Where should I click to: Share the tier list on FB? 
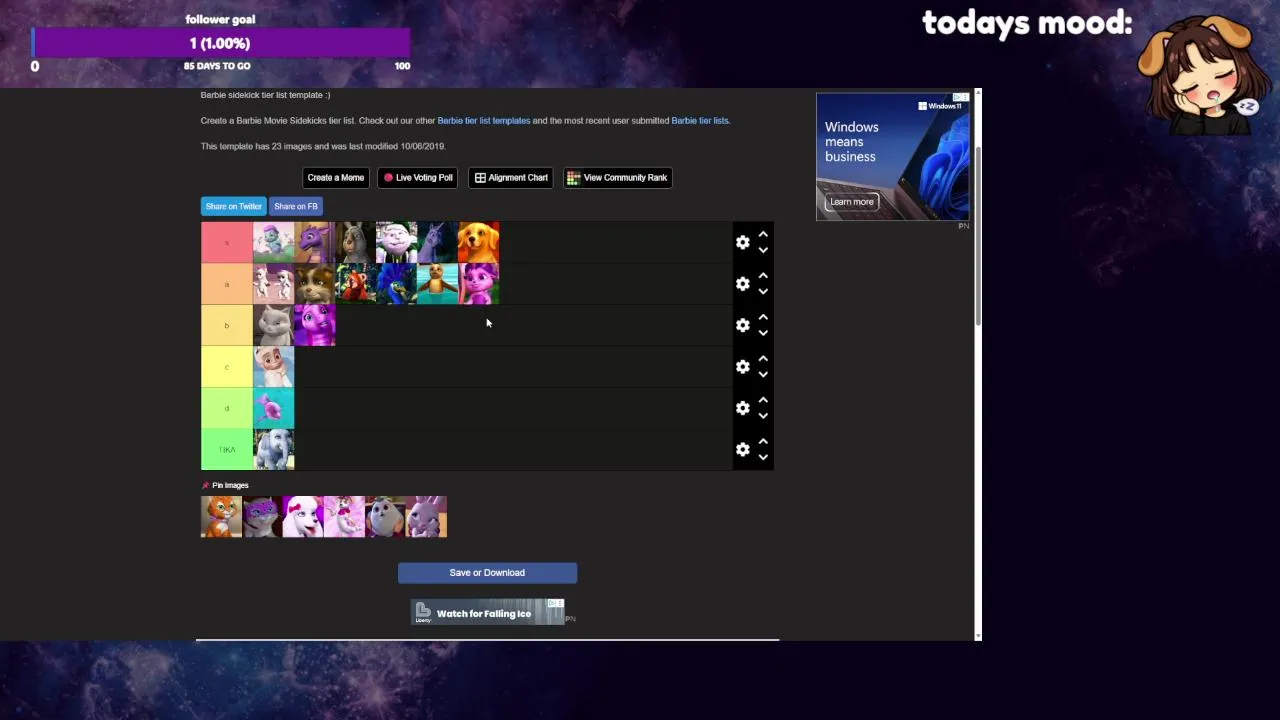point(296,206)
